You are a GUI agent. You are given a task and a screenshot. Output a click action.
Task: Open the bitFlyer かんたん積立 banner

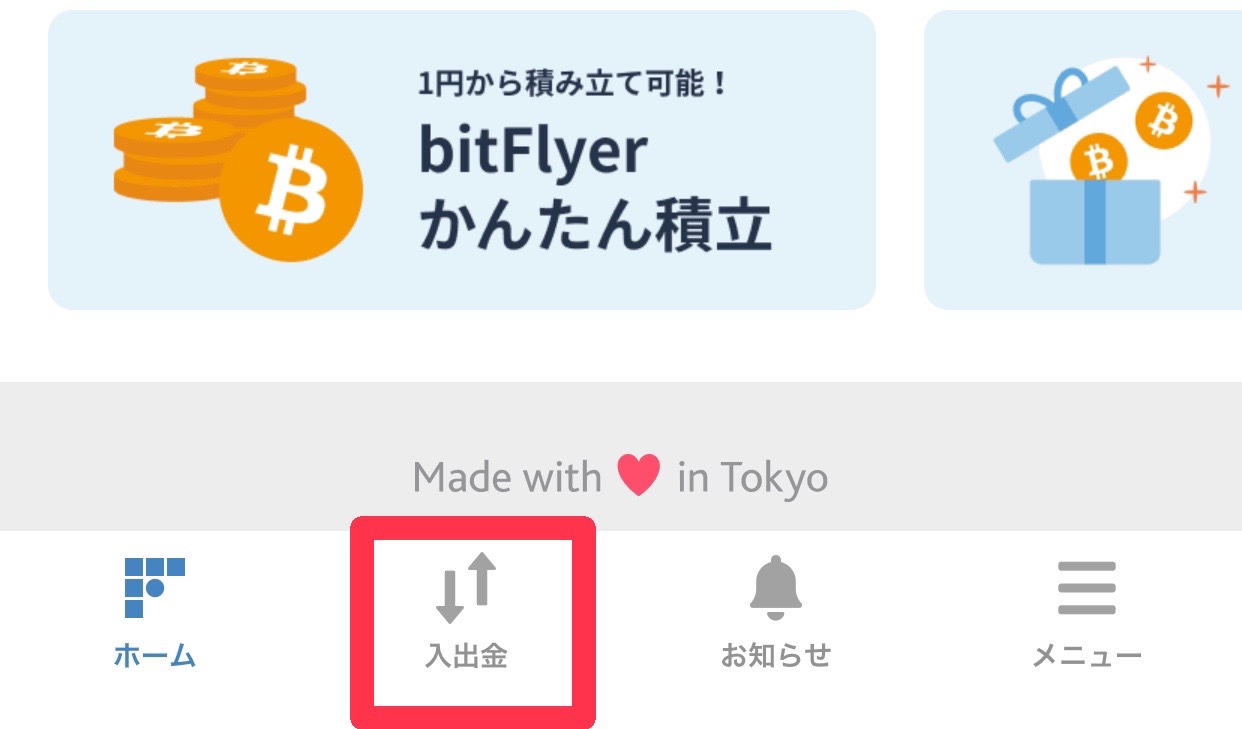[462, 160]
